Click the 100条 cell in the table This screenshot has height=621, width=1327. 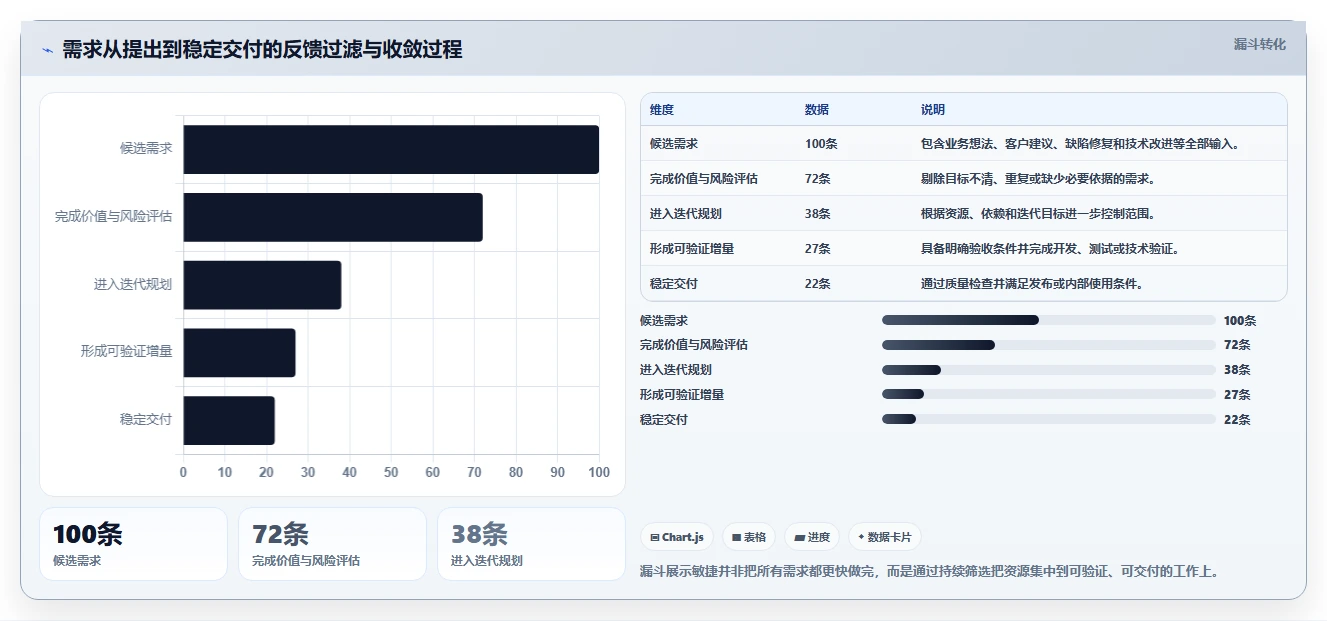[821, 144]
